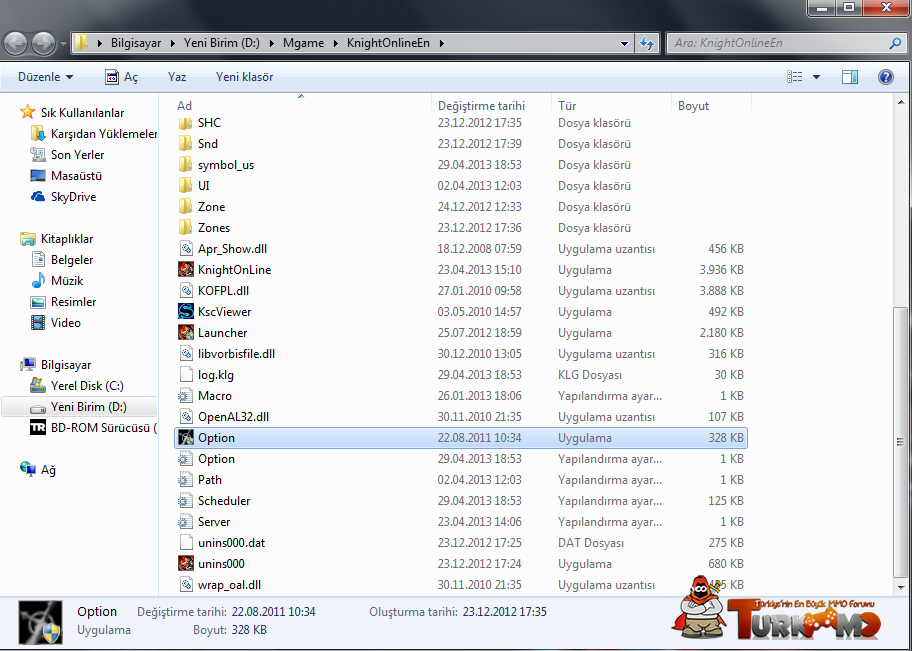Image resolution: width=912 pixels, height=651 pixels.
Task: Open Son Yerler in the sidebar
Action: (x=67, y=155)
